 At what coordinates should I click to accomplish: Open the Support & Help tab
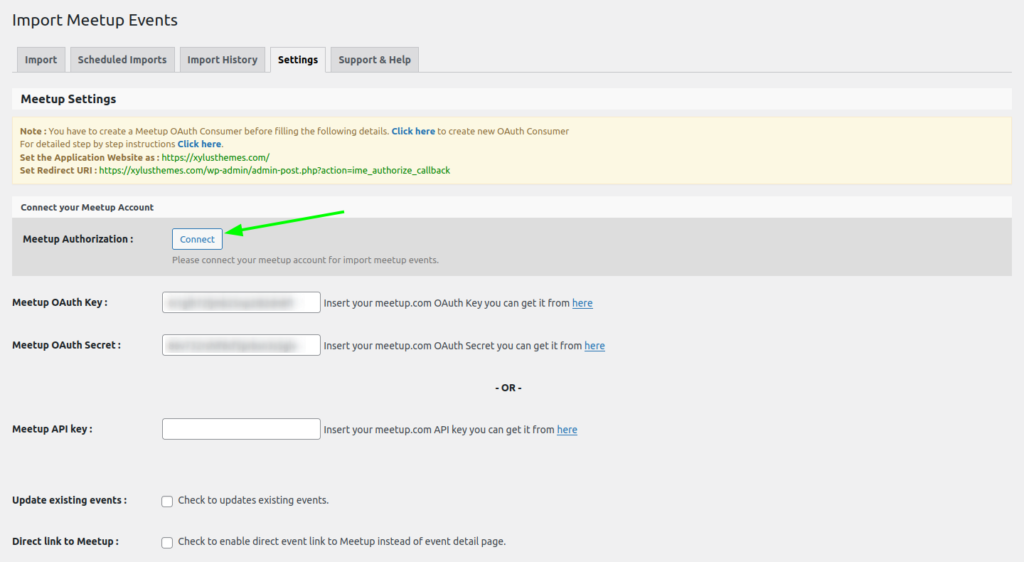[374, 60]
